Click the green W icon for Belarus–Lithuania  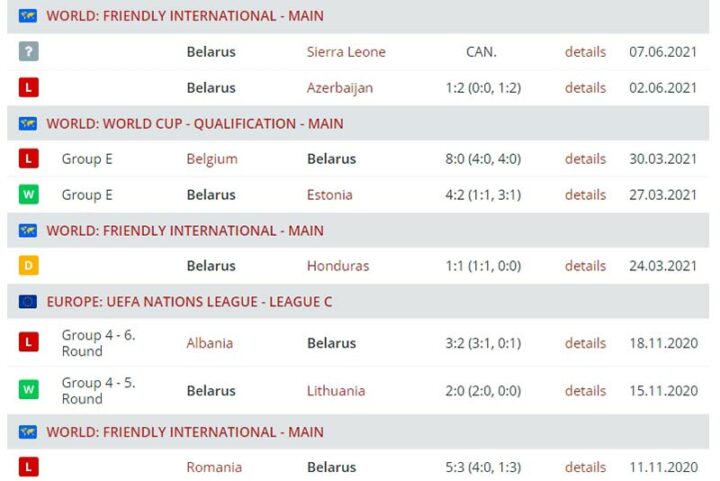pos(28,391)
